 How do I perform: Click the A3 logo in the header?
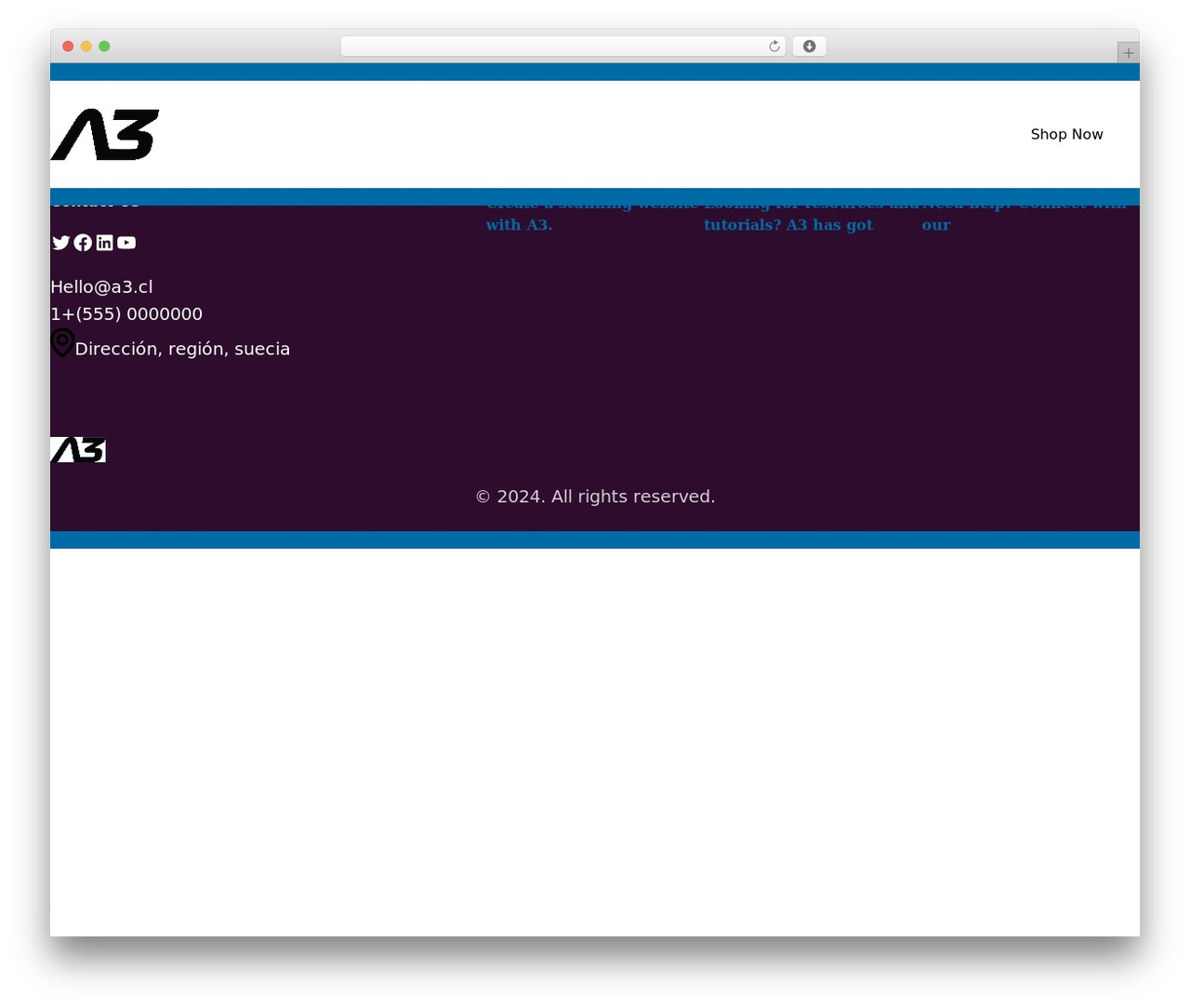tap(105, 135)
